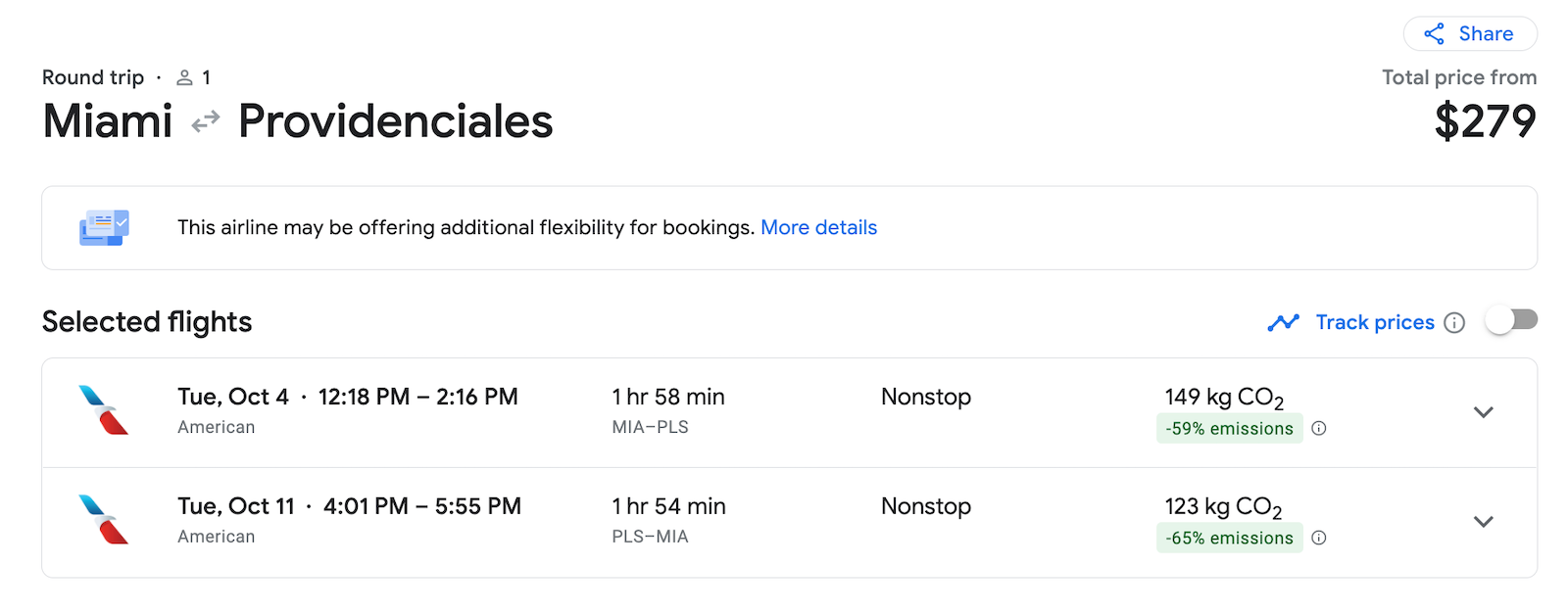Click the Share icon
Viewport: 1568px width, 613px height.
[x=1434, y=33]
